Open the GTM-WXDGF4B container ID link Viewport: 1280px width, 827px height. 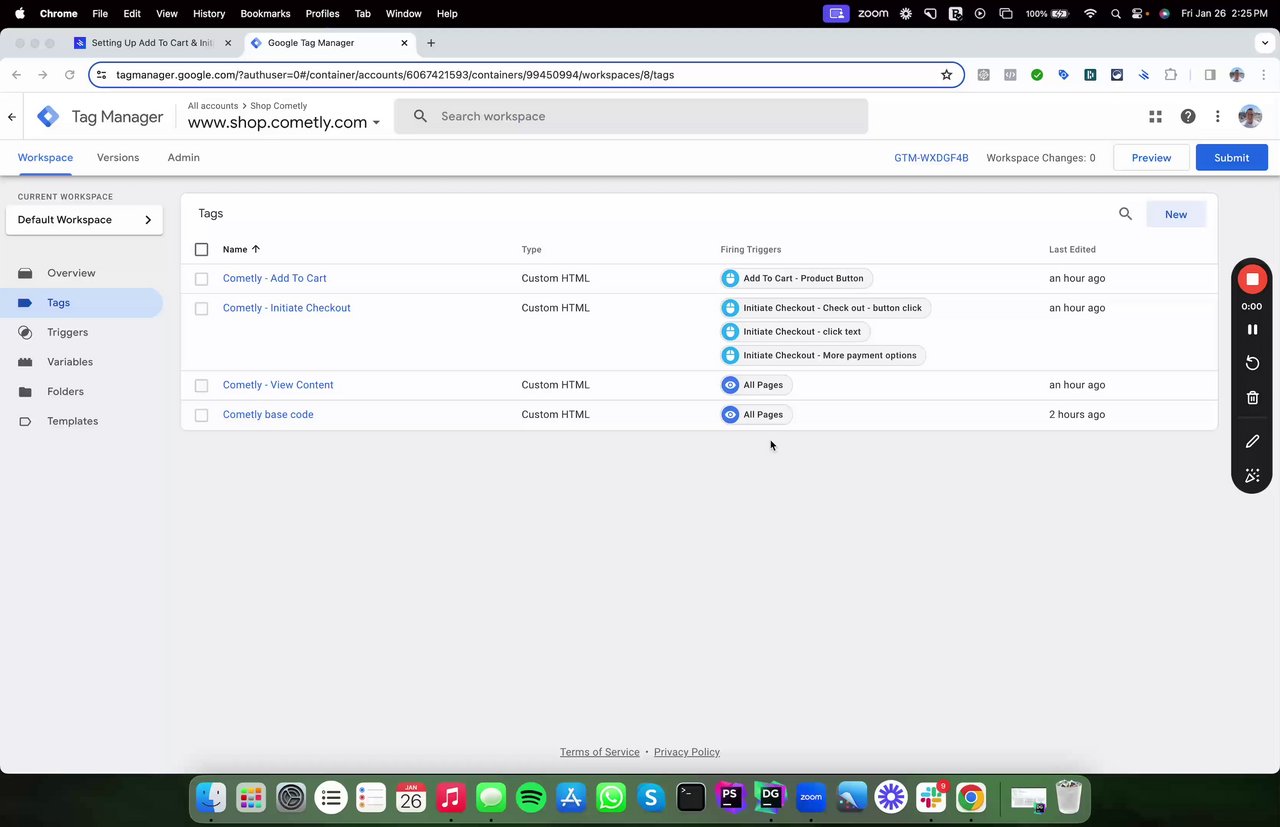point(931,158)
